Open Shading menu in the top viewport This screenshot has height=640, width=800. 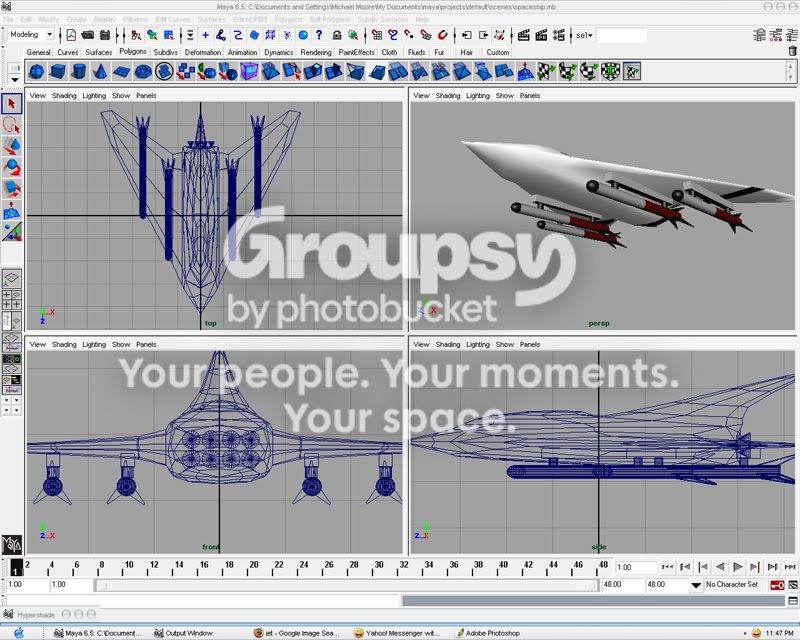[x=64, y=95]
